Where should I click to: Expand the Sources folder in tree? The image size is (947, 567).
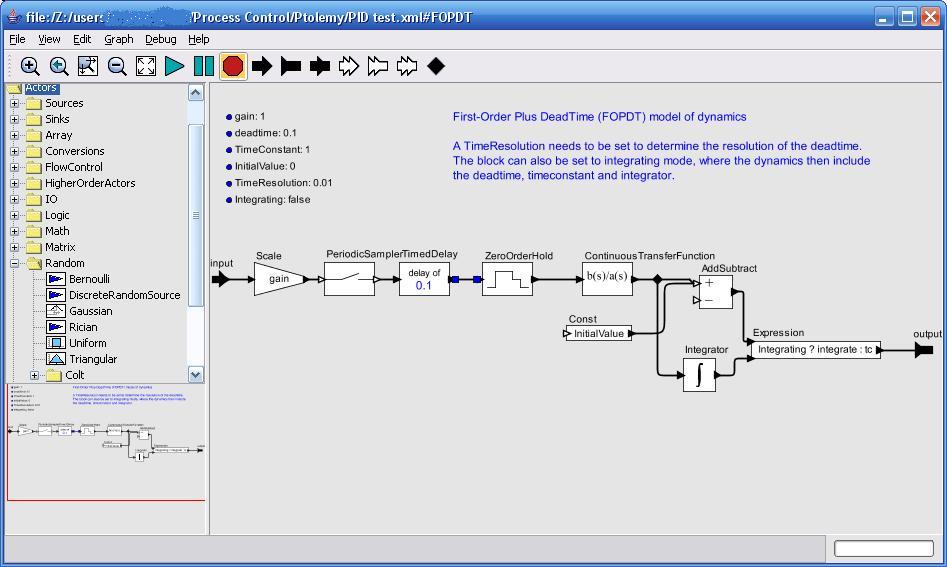[x=15, y=103]
